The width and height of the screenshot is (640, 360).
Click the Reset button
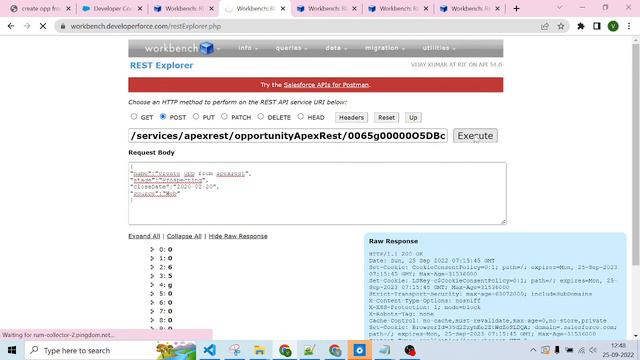386,118
